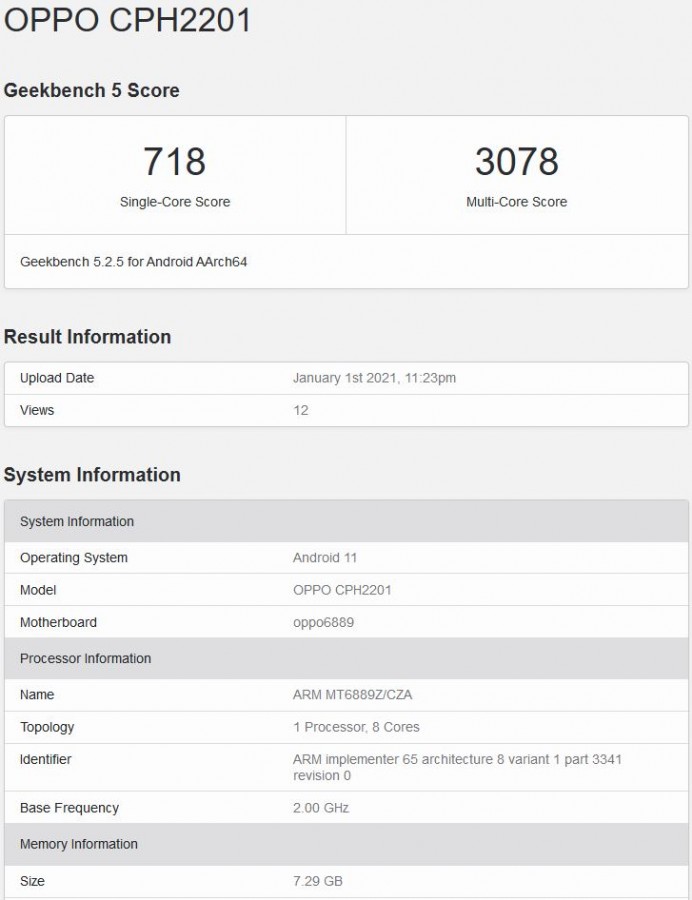Click the 2.00 GHz base frequency value
692x900 pixels.
[x=321, y=808]
